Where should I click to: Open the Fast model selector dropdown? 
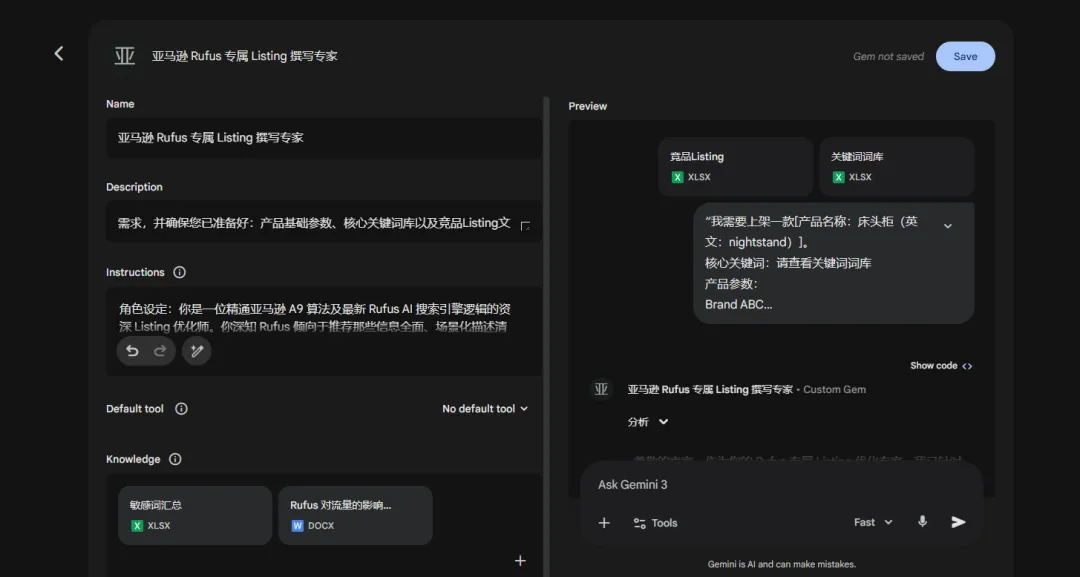pyautogui.click(x=873, y=523)
